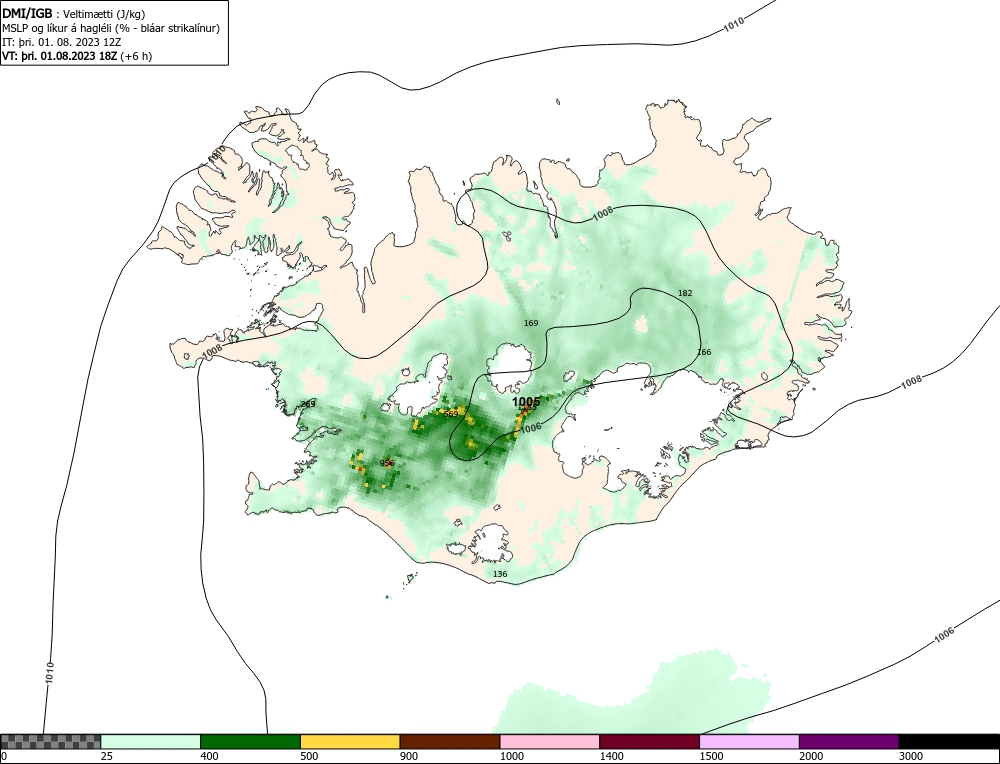Select the brown 900–1000 legend swatch
This screenshot has width=1000, height=764.
pos(450,741)
